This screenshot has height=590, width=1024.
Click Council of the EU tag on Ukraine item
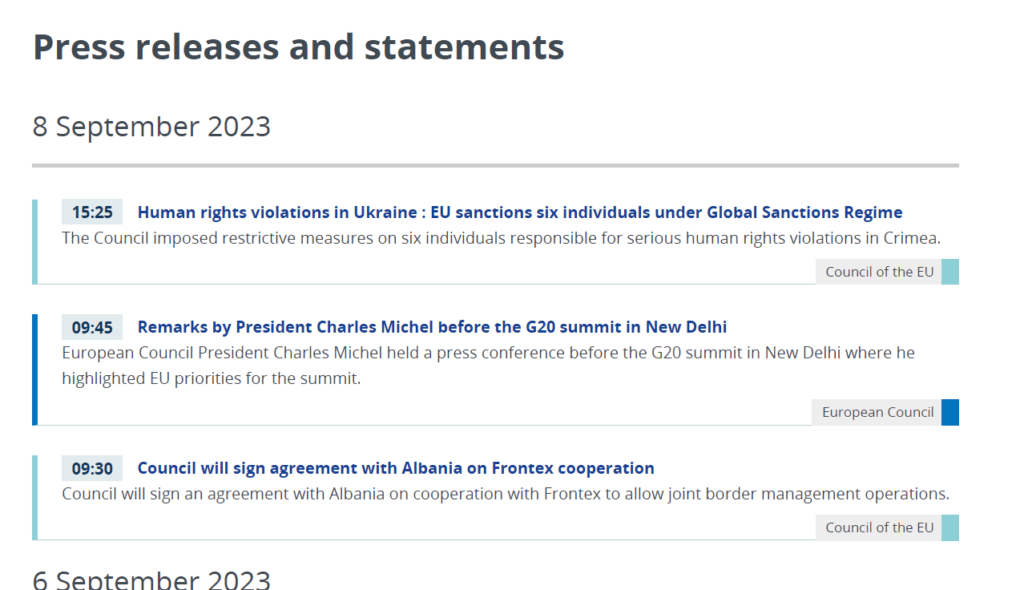pyautogui.click(x=879, y=272)
